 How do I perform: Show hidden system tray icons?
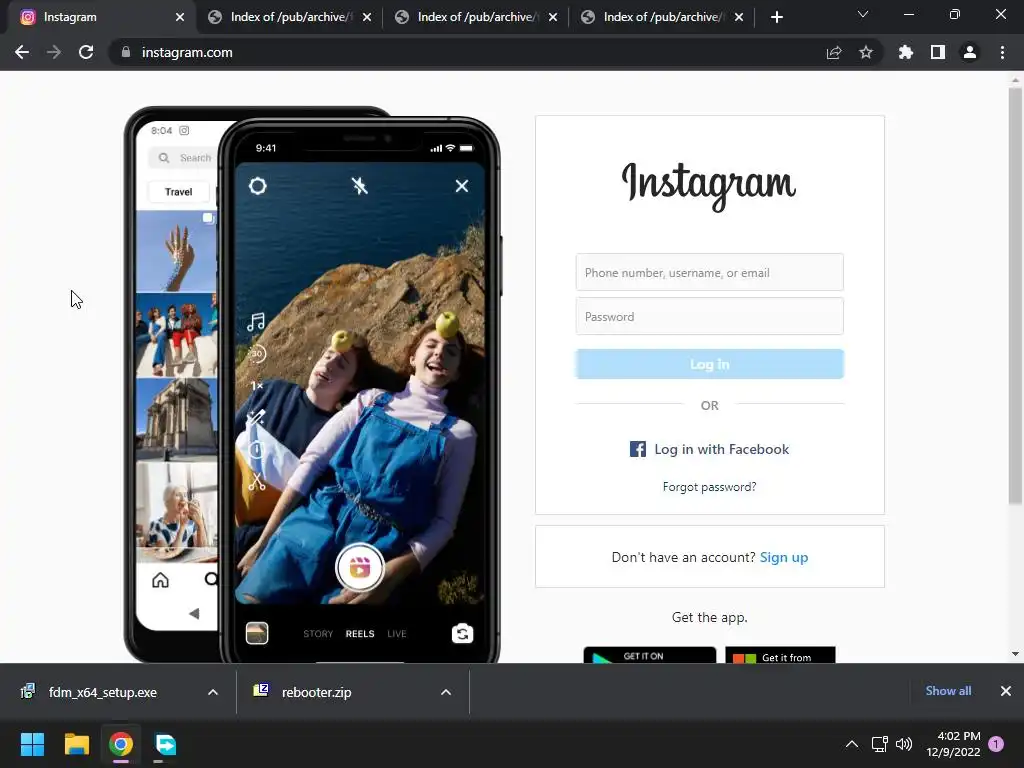pos(852,744)
